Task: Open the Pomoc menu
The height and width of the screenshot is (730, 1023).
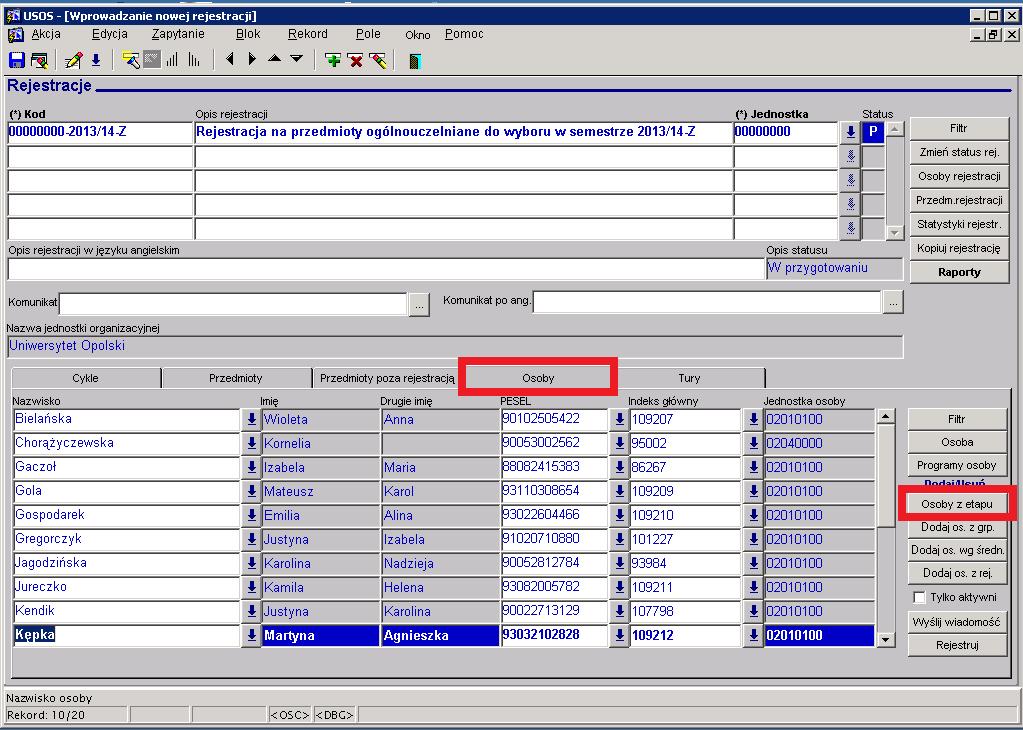Action: (x=464, y=34)
